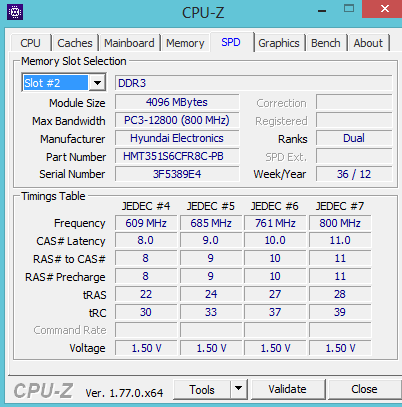
Task: Click CAS# Latency value 10.0
Action: click(275, 240)
